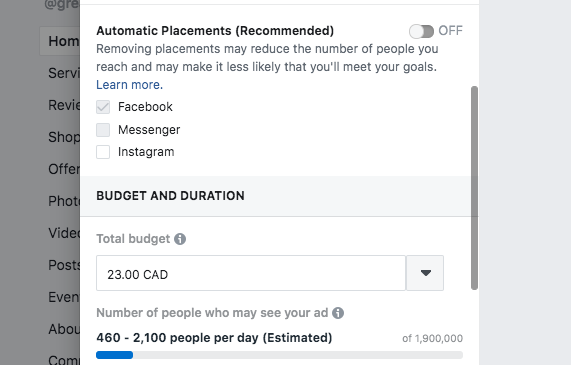
Task: Open Posts in the left sidebar
Action: tap(64, 265)
